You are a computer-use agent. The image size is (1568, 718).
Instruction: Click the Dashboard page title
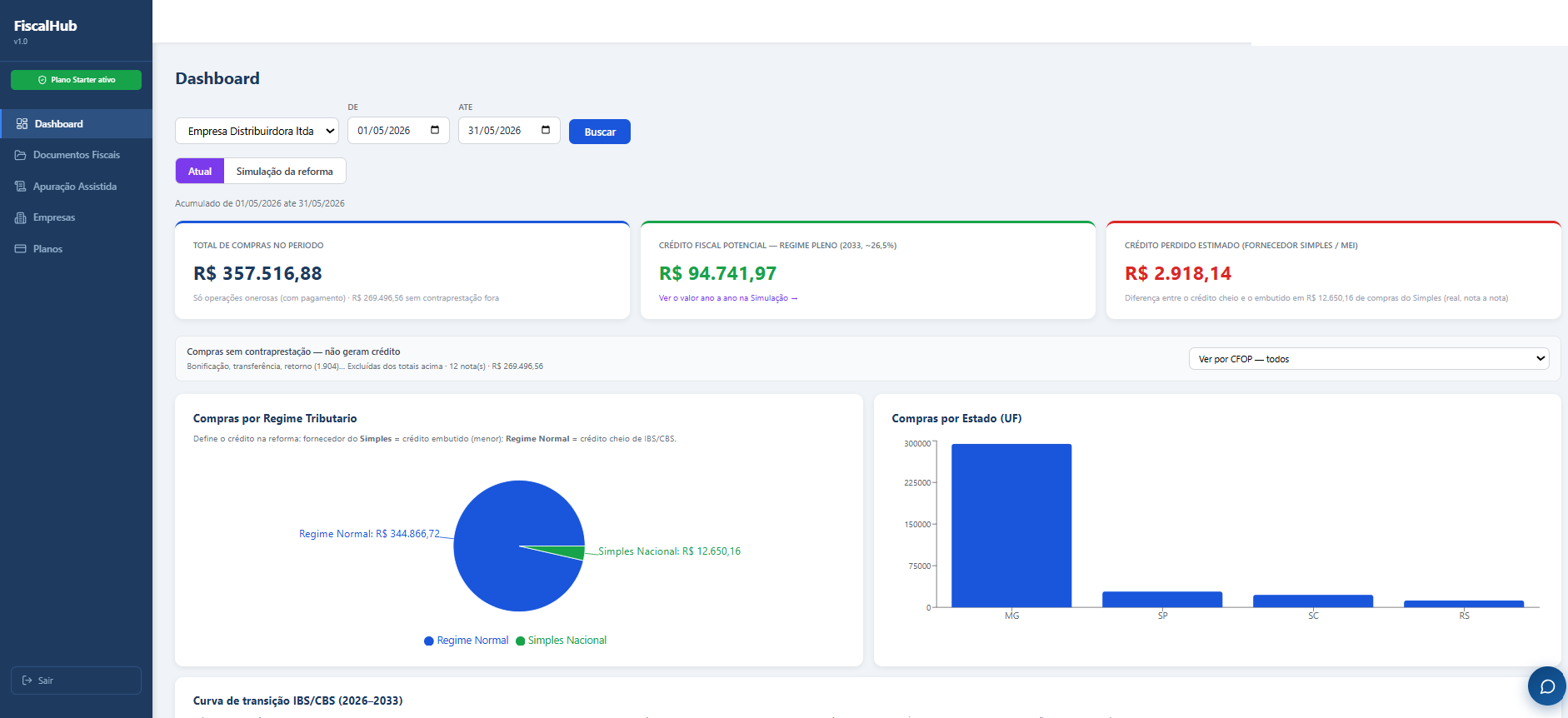pos(217,78)
